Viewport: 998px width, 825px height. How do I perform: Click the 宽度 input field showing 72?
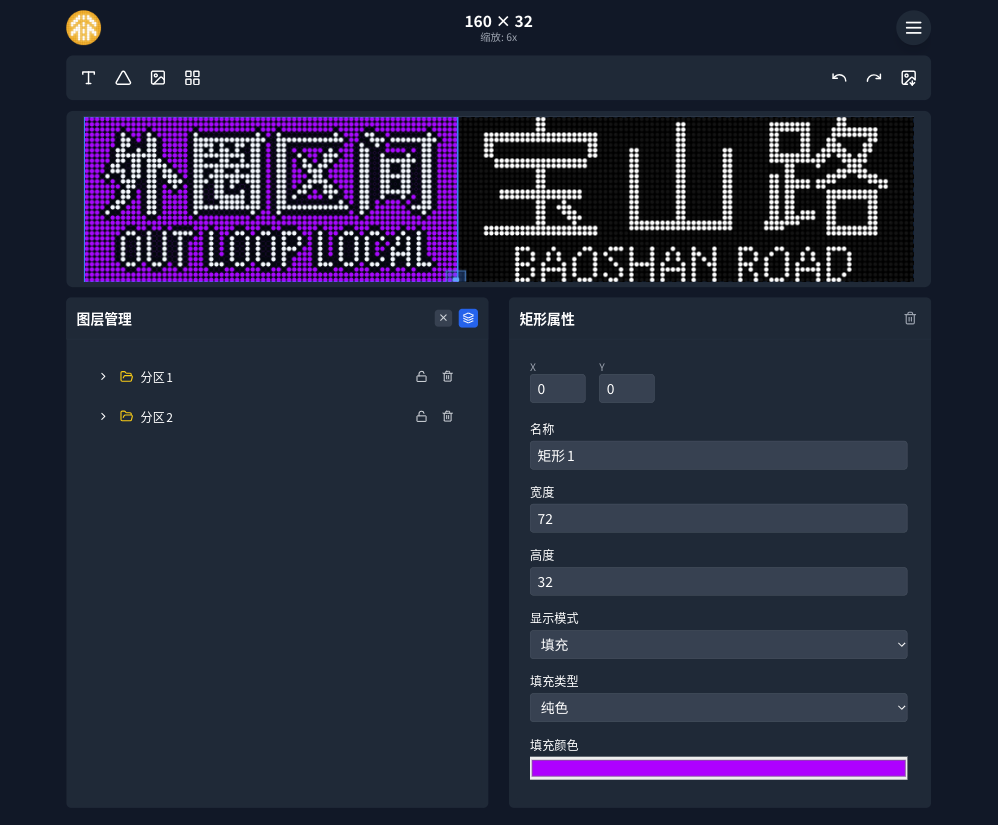pos(718,518)
